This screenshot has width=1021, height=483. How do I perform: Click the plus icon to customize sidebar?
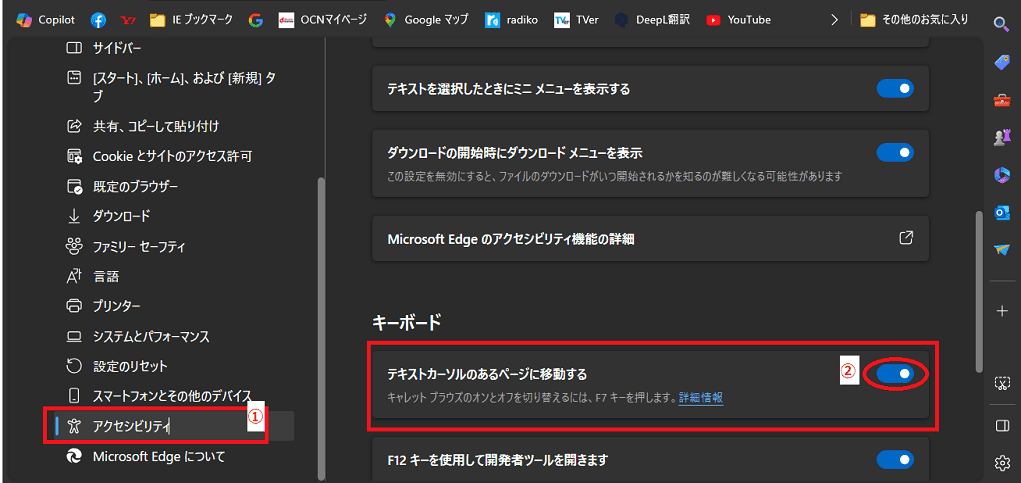pyautogui.click(x=1001, y=310)
